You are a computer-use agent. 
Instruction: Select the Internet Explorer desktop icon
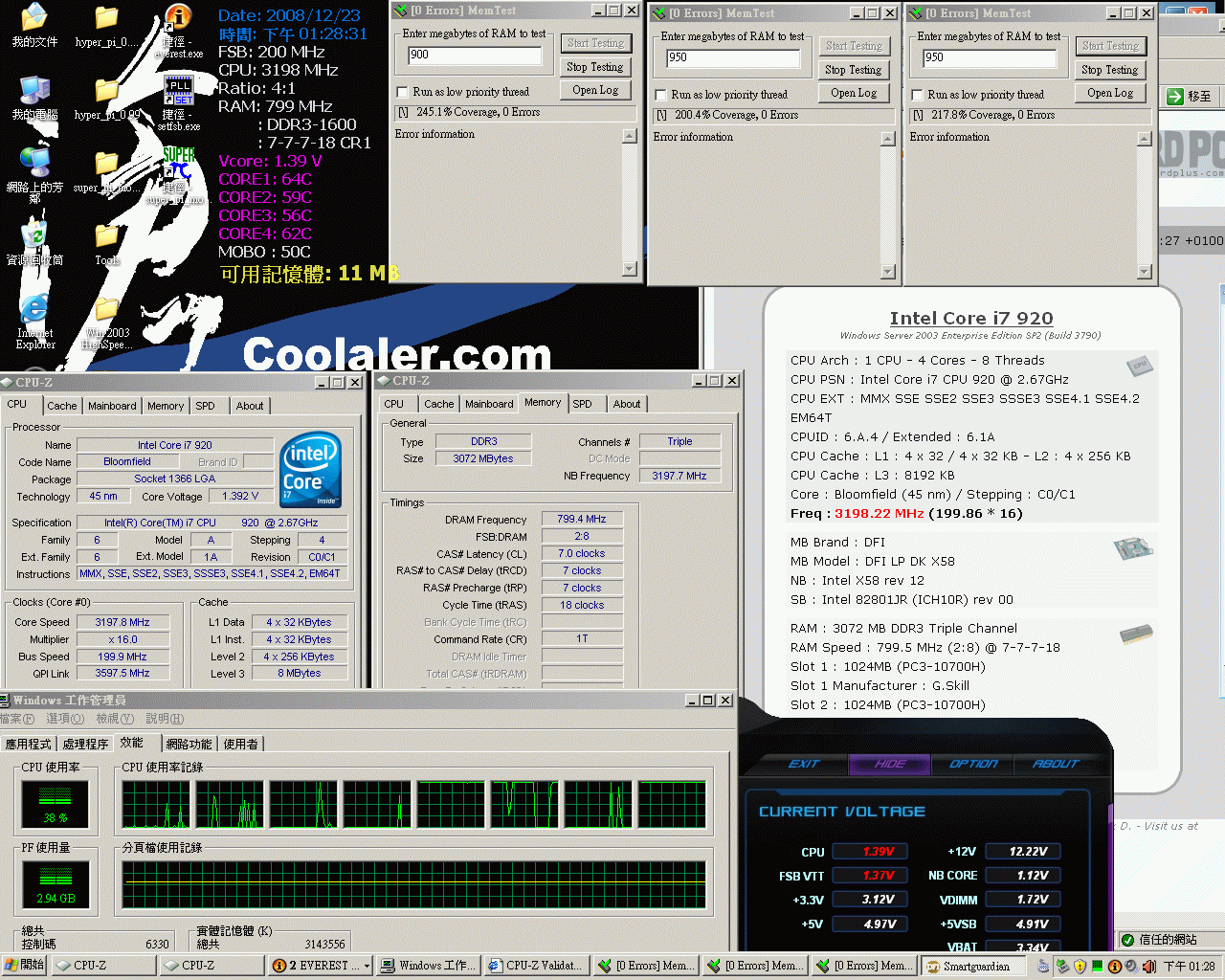(x=34, y=322)
